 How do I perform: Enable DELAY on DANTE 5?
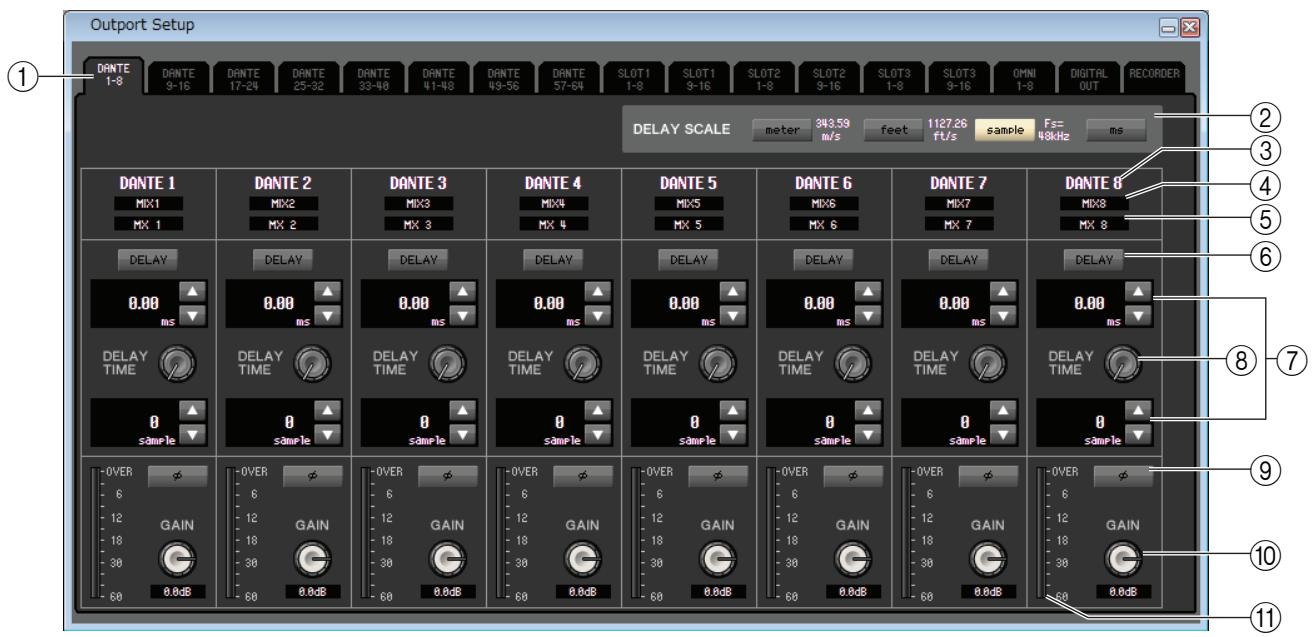[688, 259]
